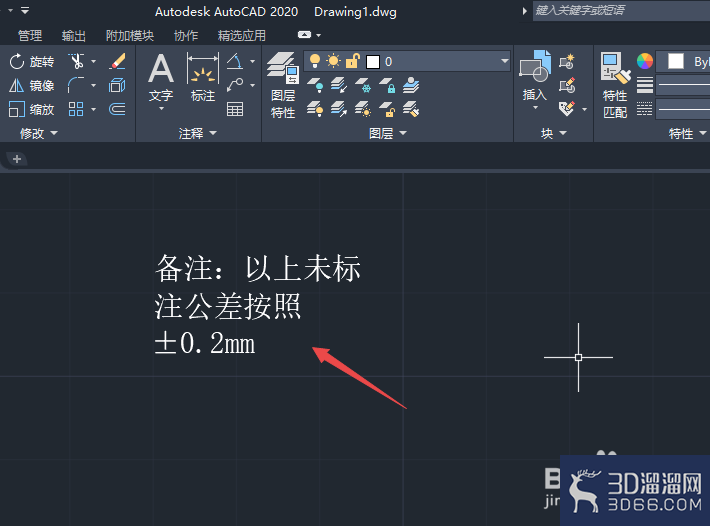
Task: Open the Dimension (标注) tool
Action: [x=203, y=77]
